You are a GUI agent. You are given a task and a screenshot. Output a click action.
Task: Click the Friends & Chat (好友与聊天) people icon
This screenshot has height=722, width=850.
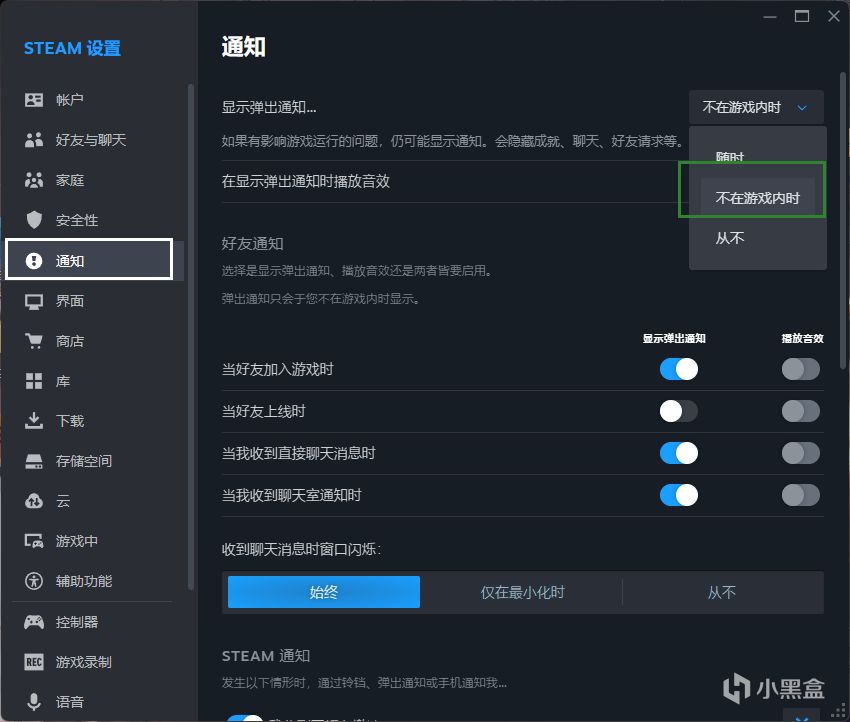coord(34,140)
